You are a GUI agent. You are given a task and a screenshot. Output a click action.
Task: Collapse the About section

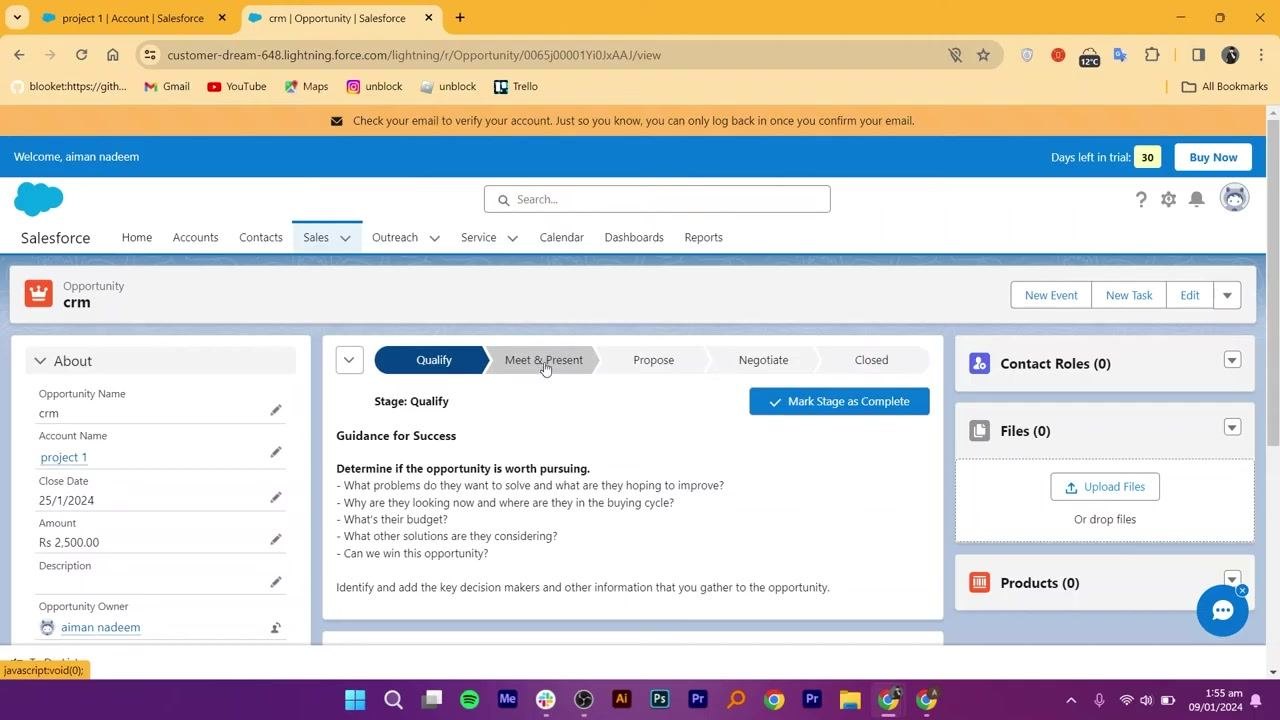tap(40, 361)
